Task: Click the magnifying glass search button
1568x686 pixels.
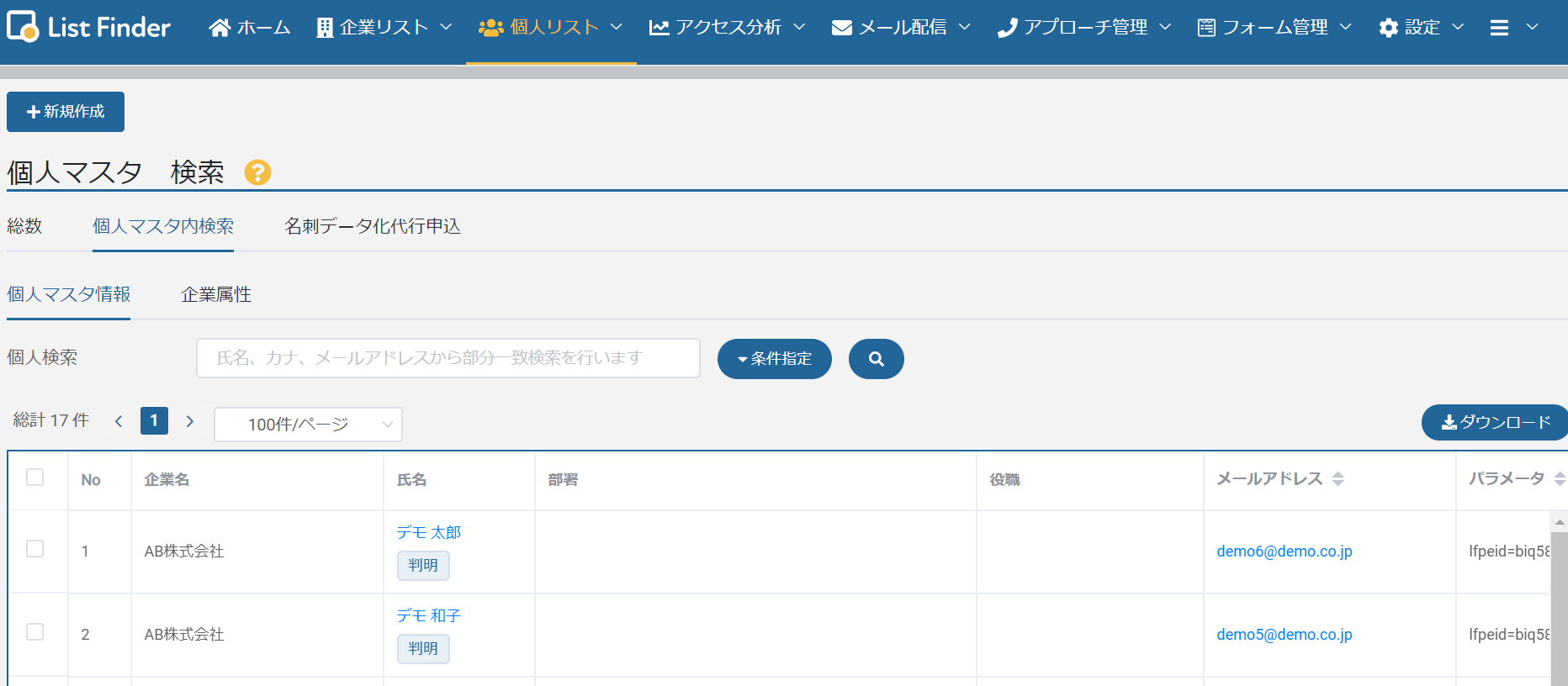Action: point(876,359)
